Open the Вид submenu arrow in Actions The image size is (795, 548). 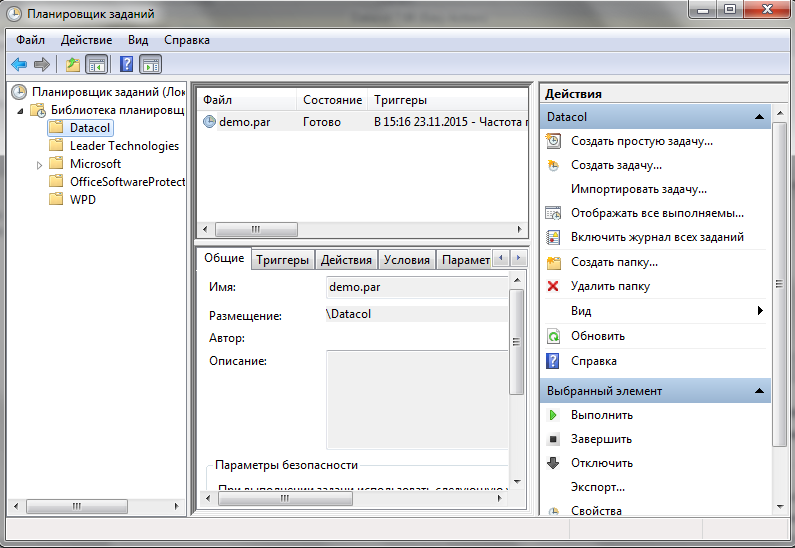[x=760, y=311]
